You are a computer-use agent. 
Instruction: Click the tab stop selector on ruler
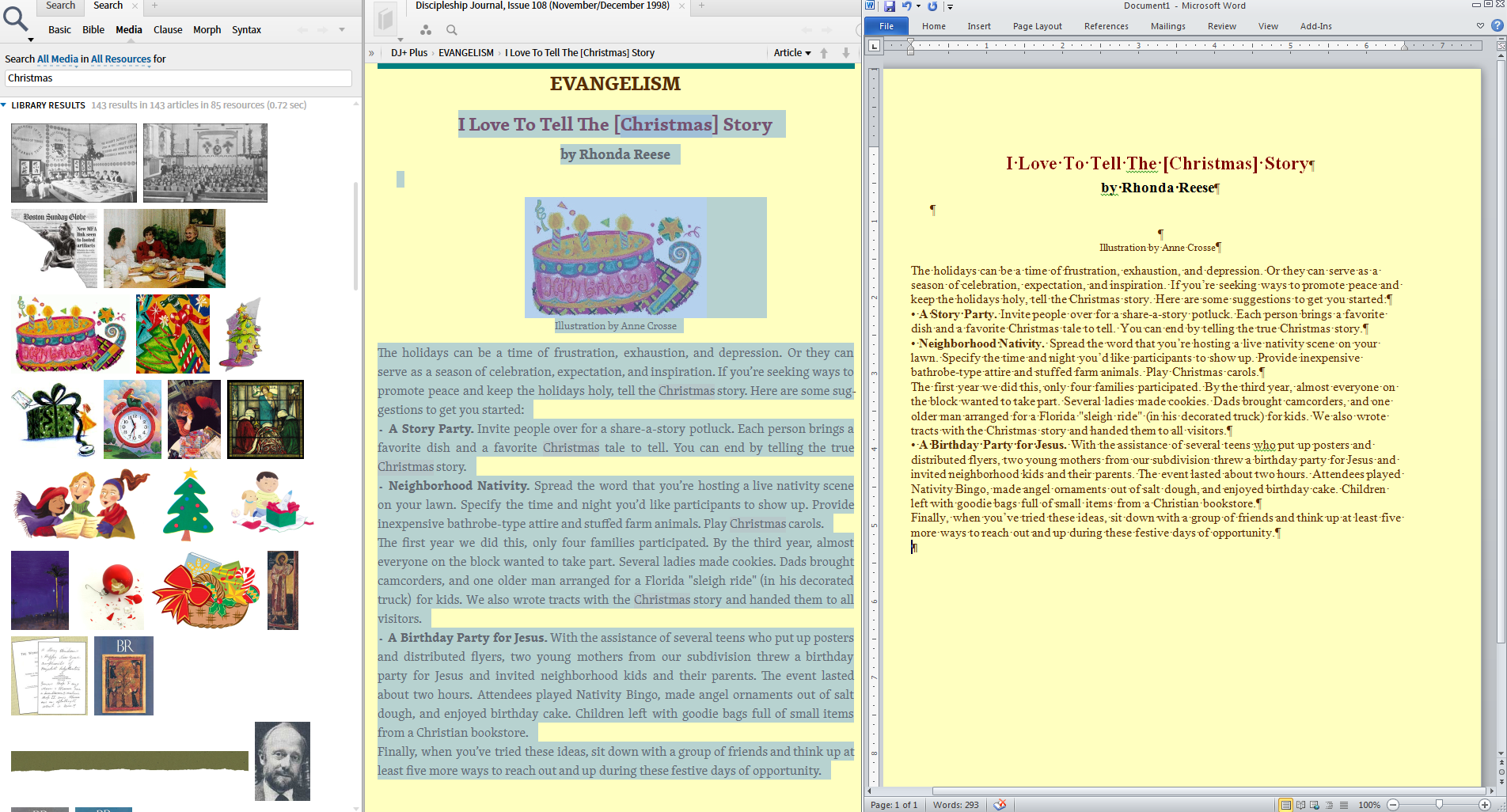pyautogui.click(x=874, y=46)
